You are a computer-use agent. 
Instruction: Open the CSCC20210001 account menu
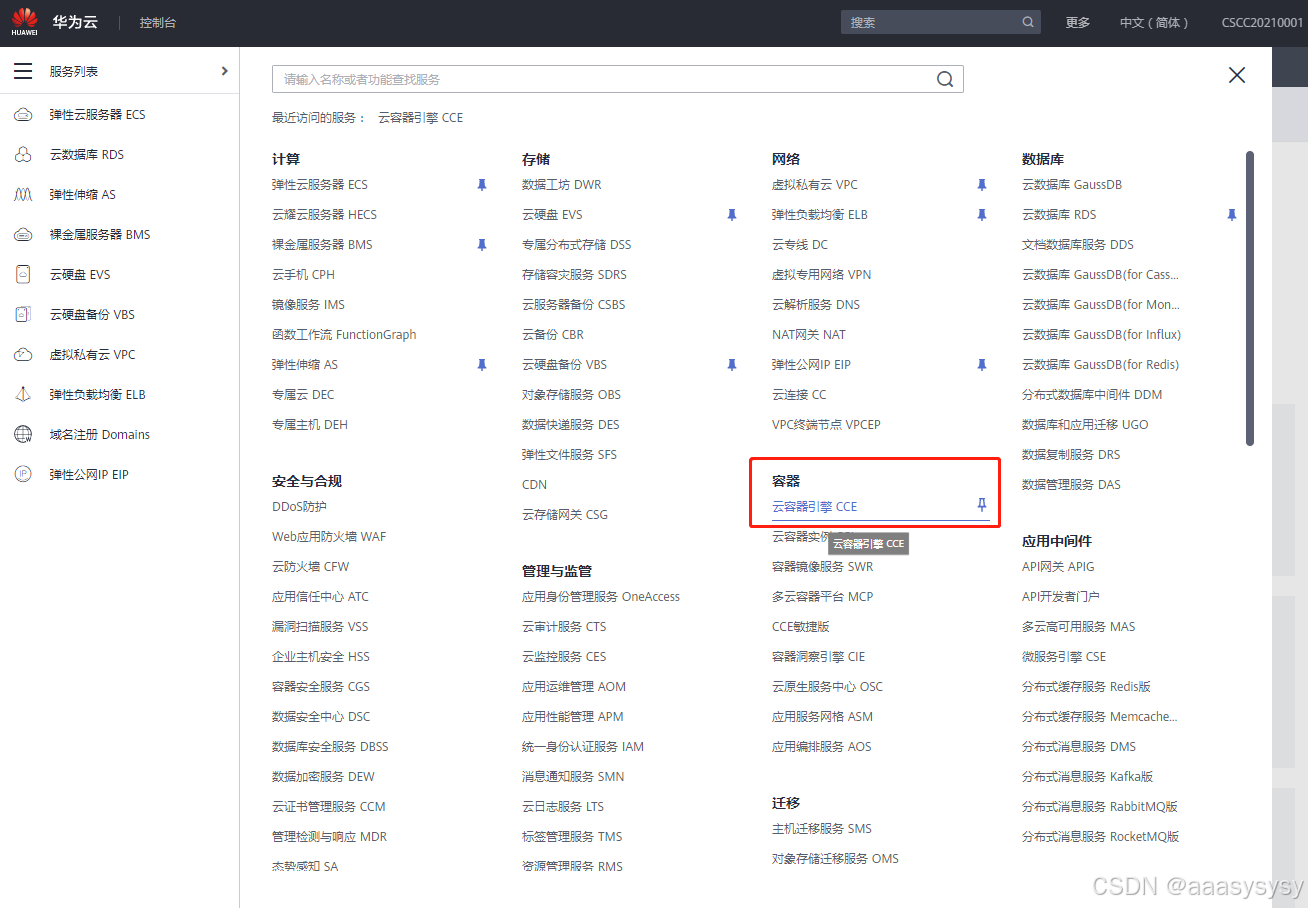pyautogui.click(x=1262, y=22)
